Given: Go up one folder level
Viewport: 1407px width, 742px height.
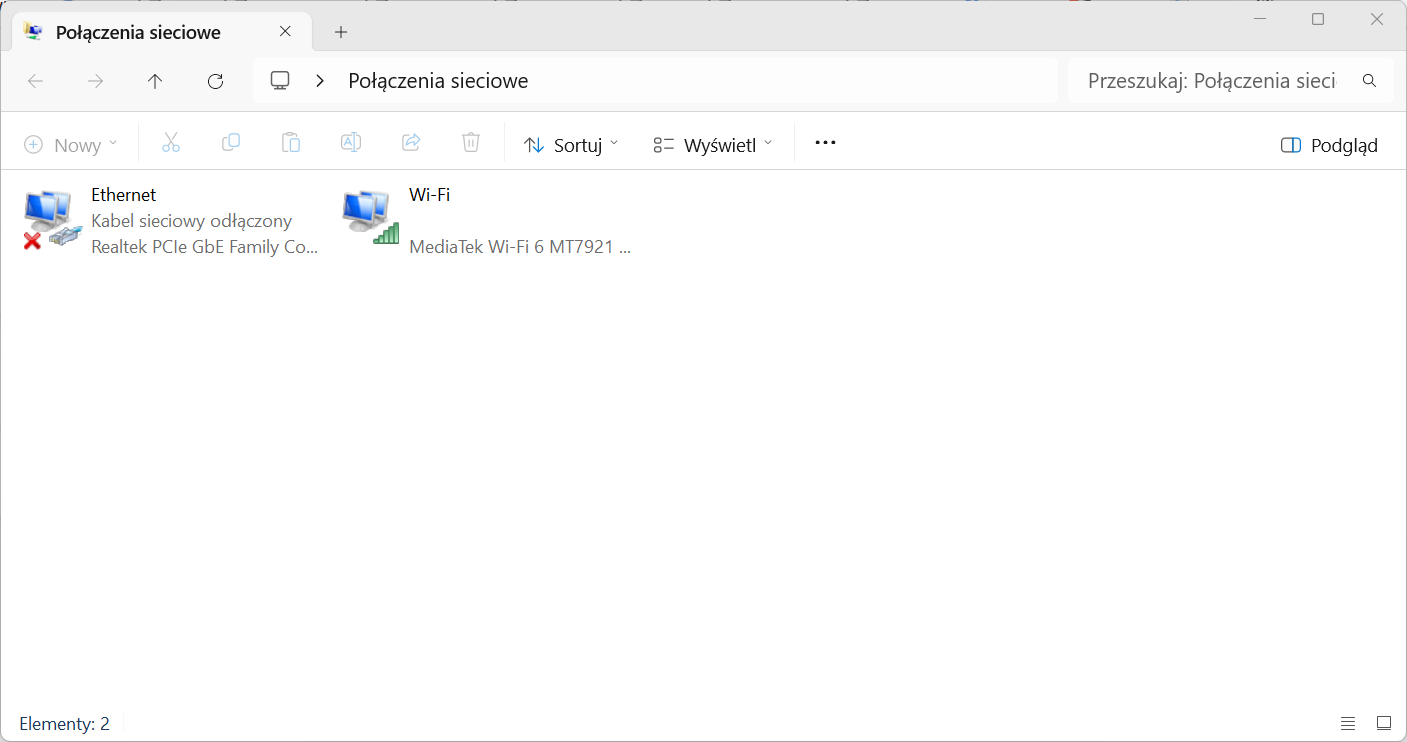Looking at the screenshot, I should point(155,81).
